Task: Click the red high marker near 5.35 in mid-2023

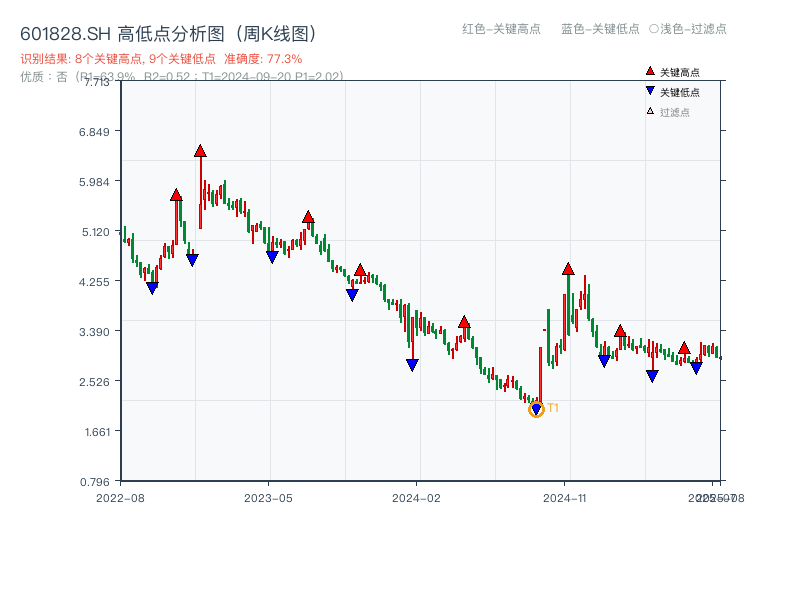Action: pos(308,217)
